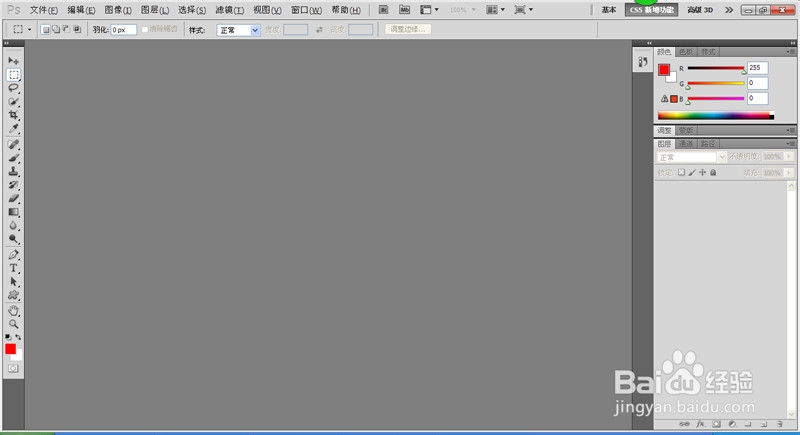
Task: Select the Rectangular Marquee tool in toolbox
Action: 13,74
